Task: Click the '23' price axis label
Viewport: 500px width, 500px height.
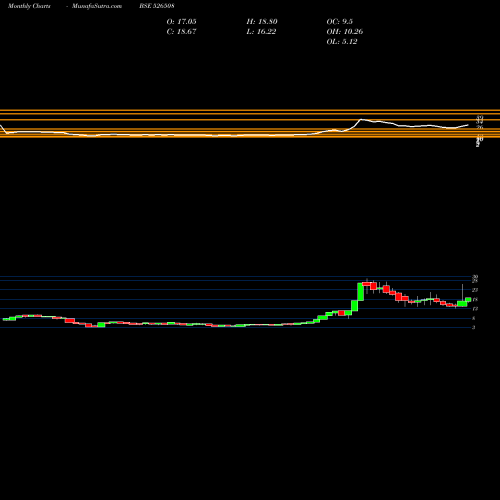Action: click(x=475, y=290)
